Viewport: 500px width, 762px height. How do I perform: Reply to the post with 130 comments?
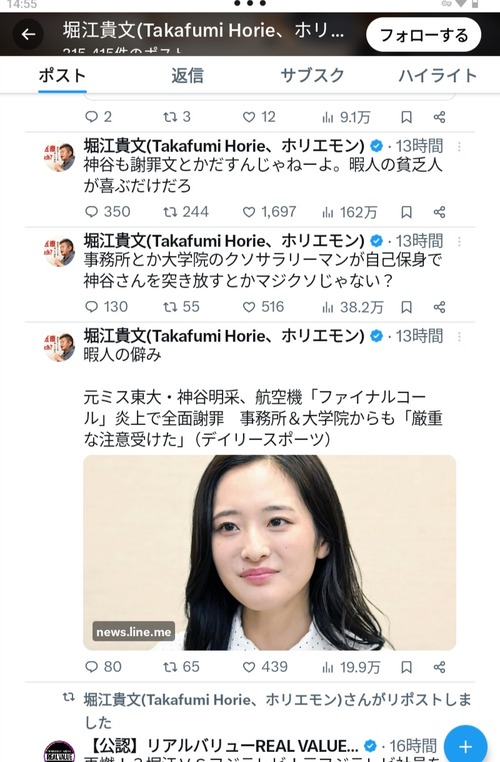[106, 307]
